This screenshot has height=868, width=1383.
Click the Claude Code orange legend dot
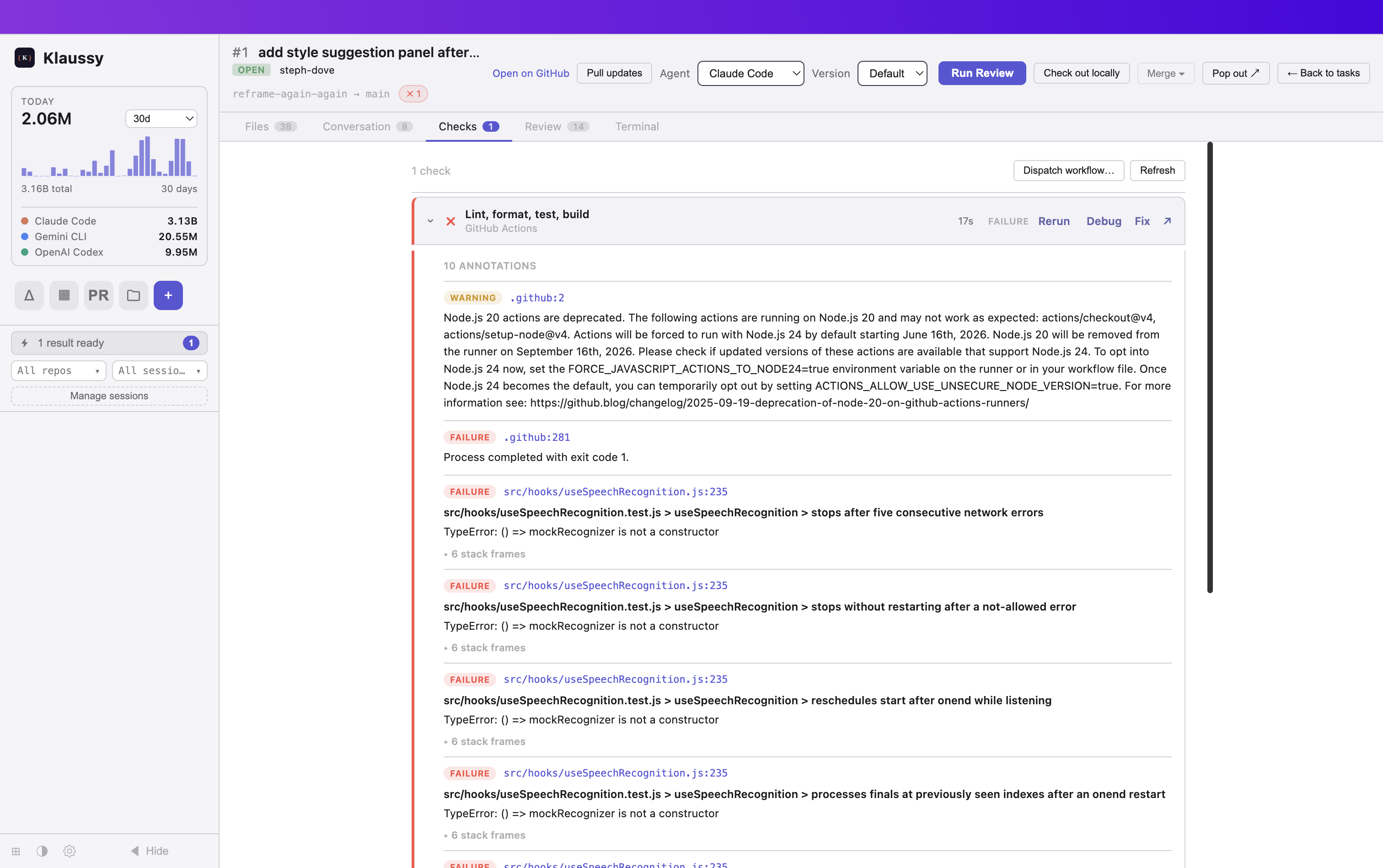tap(25, 221)
